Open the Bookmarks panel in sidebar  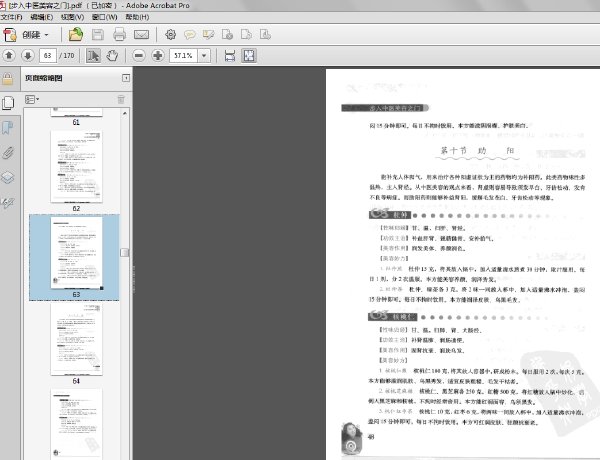pos(8,128)
